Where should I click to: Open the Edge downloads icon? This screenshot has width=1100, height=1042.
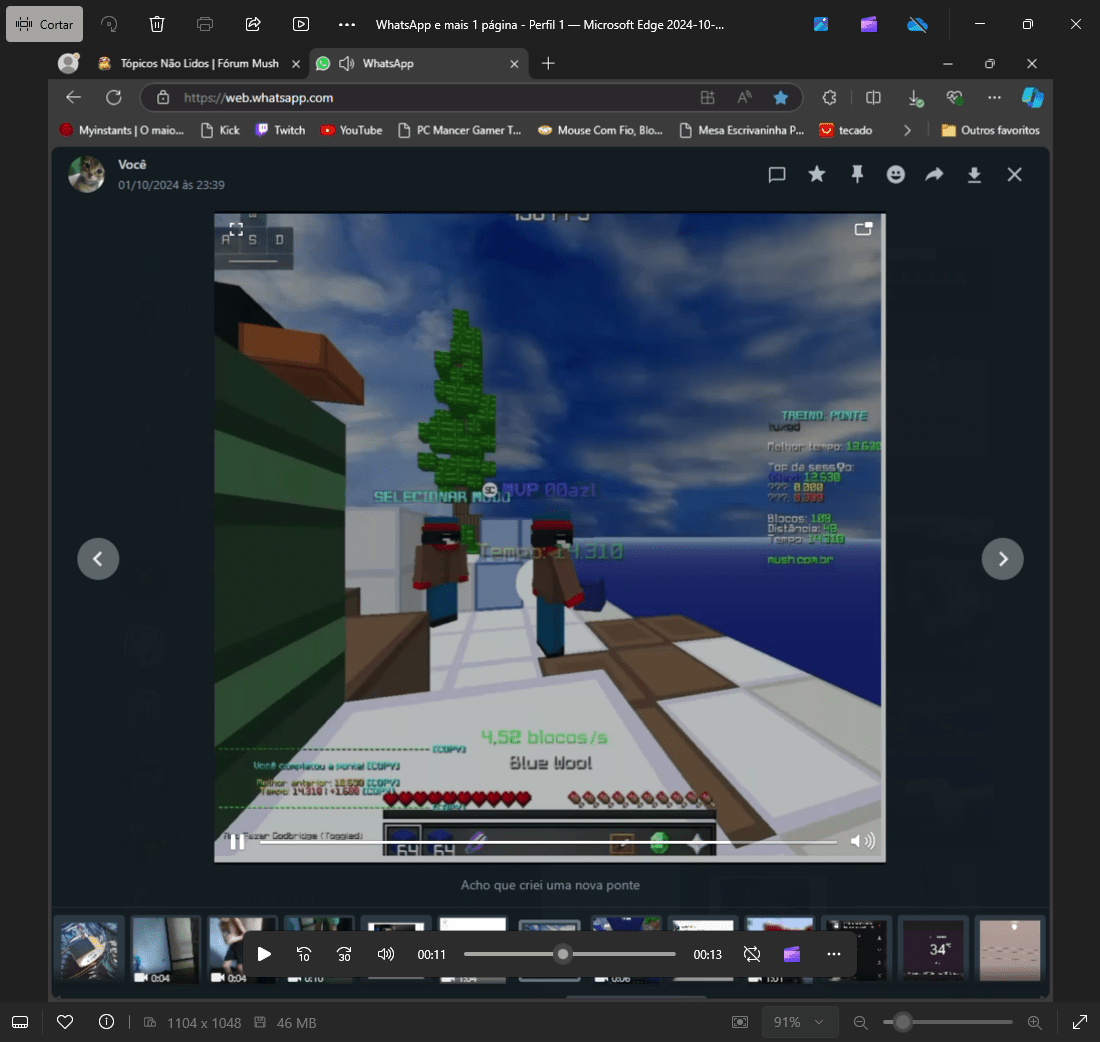click(915, 98)
